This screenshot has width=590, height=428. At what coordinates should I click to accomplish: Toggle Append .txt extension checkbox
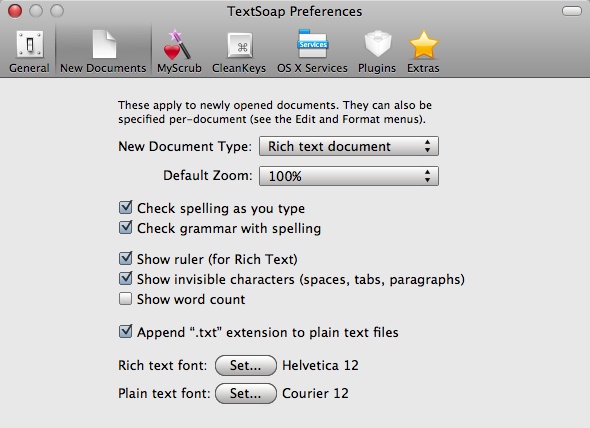tap(125, 332)
